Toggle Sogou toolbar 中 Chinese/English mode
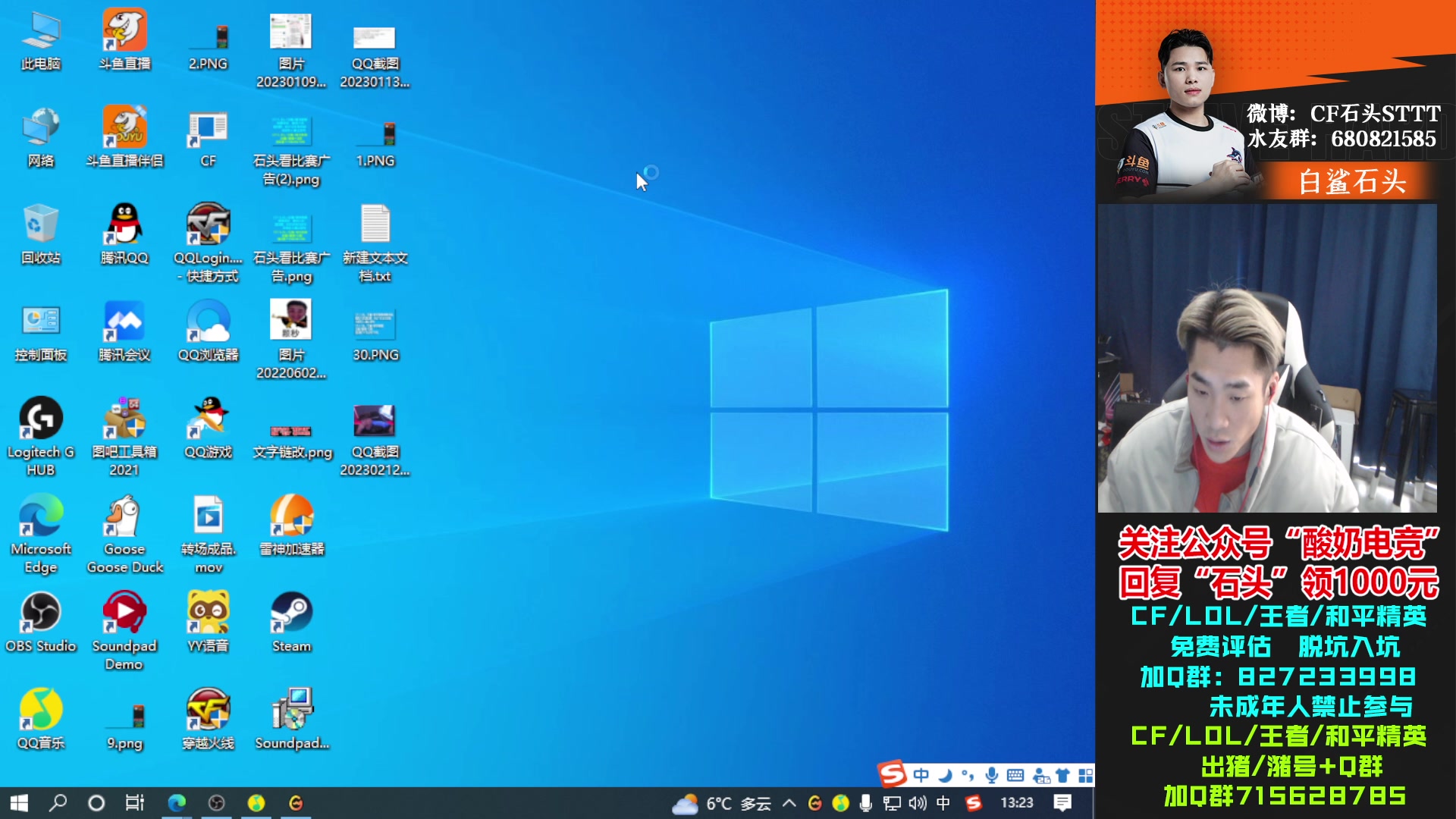The width and height of the screenshot is (1456, 819). pyautogui.click(x=921, y=775)
